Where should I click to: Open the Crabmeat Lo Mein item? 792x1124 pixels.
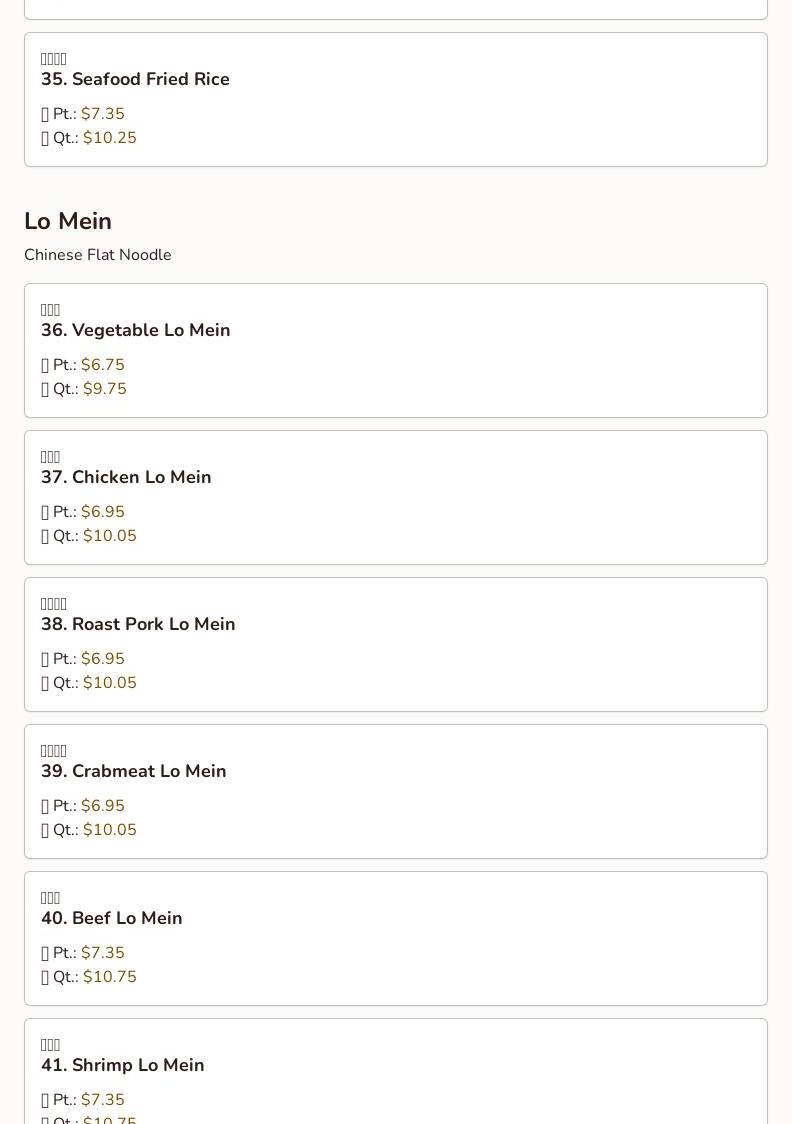[x=133, y=771]
